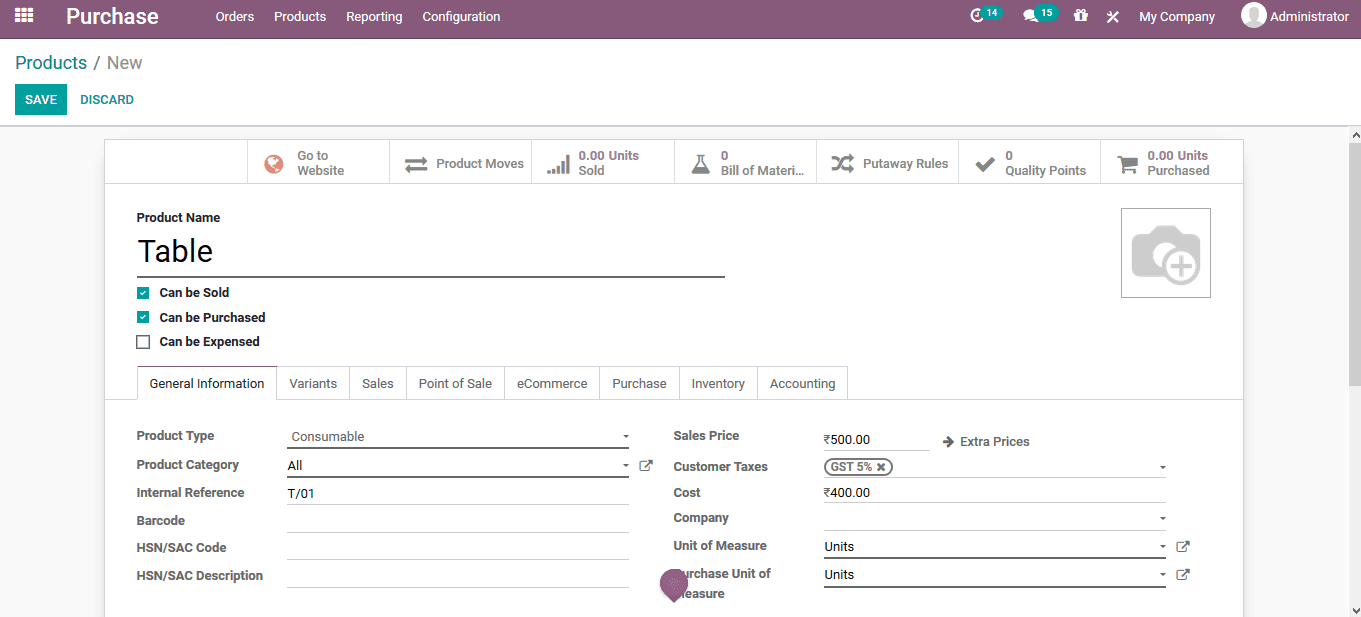Click the Go to Website smart button
This screenshot has height=617, width=1361.
[318, 161]
